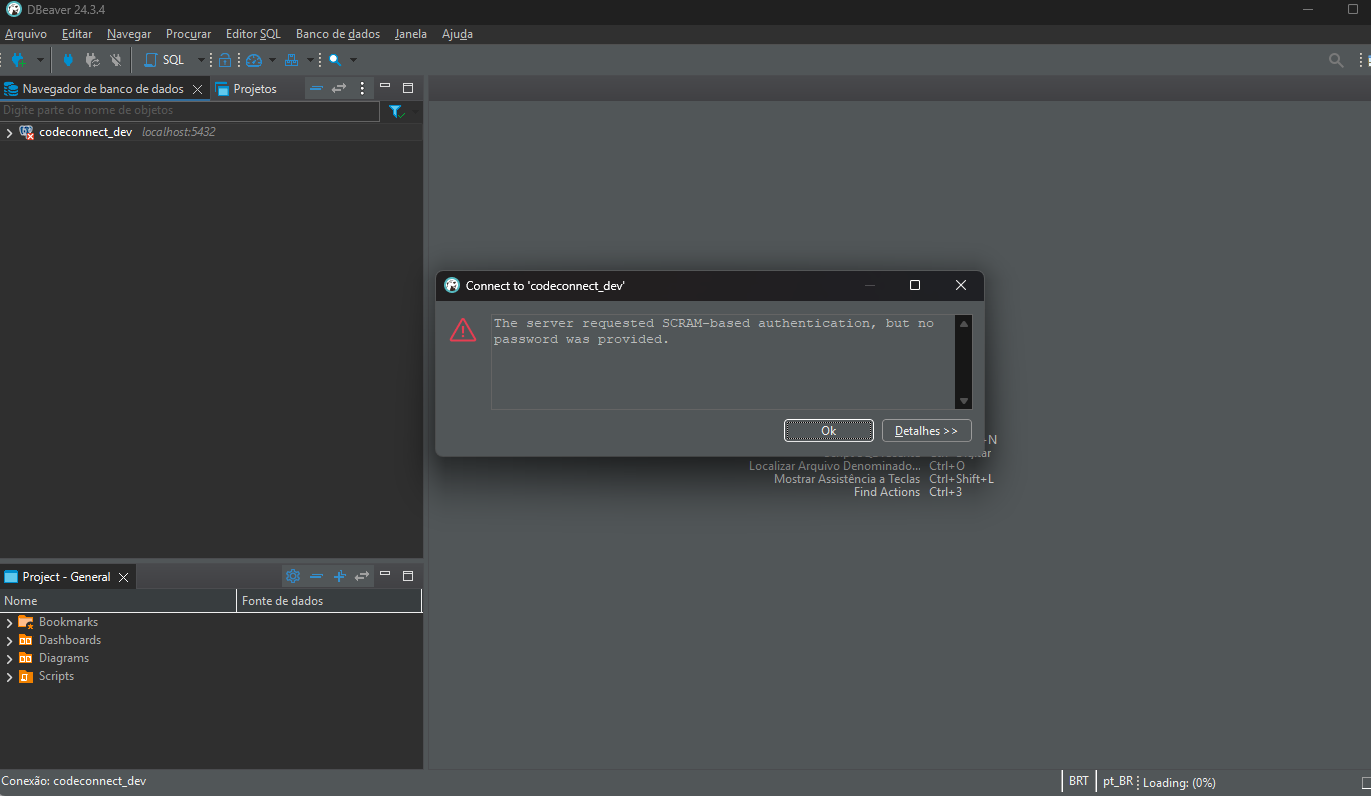Viewport: 1371px width, 796px height.
Task: Click the BRT timezone status bar entry
Action: point(1078,781)
